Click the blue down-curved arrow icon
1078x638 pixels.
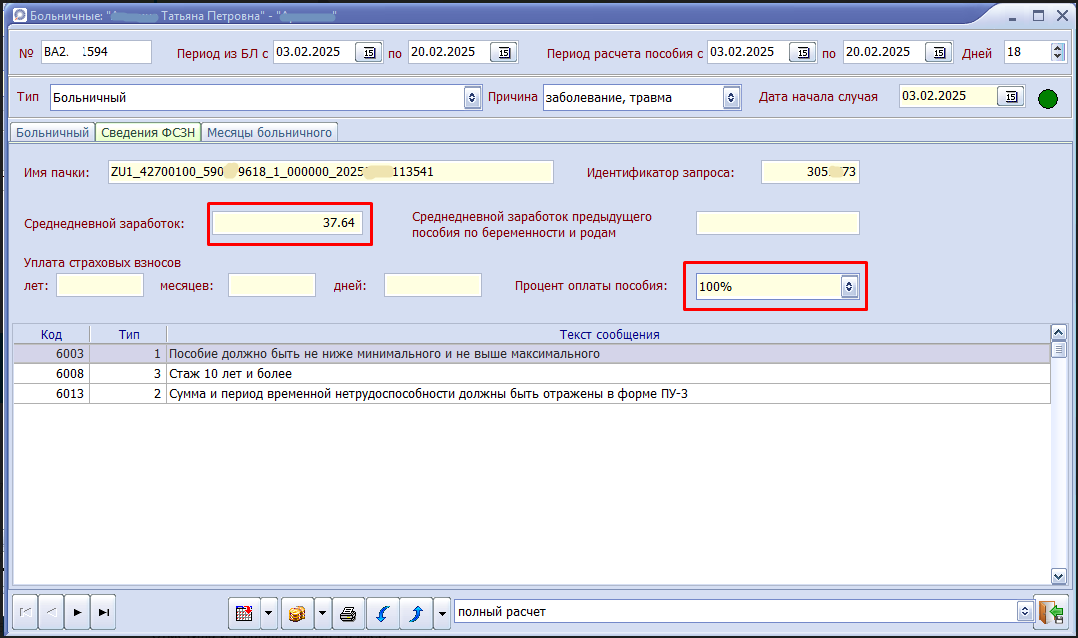[x=380, y=612]
